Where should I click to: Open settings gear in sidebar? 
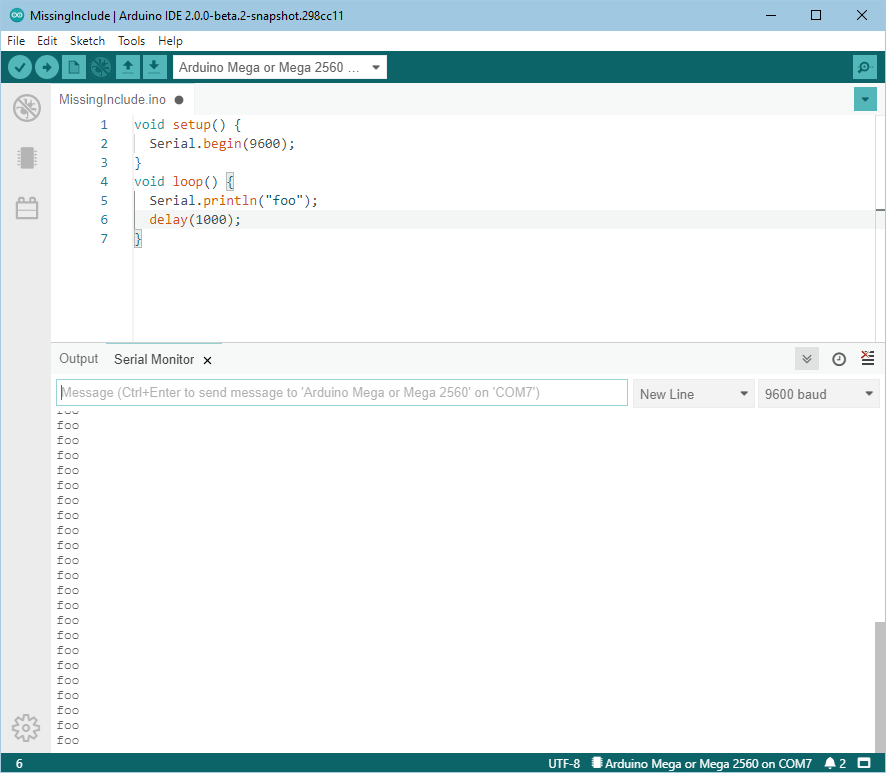point(26,728)
